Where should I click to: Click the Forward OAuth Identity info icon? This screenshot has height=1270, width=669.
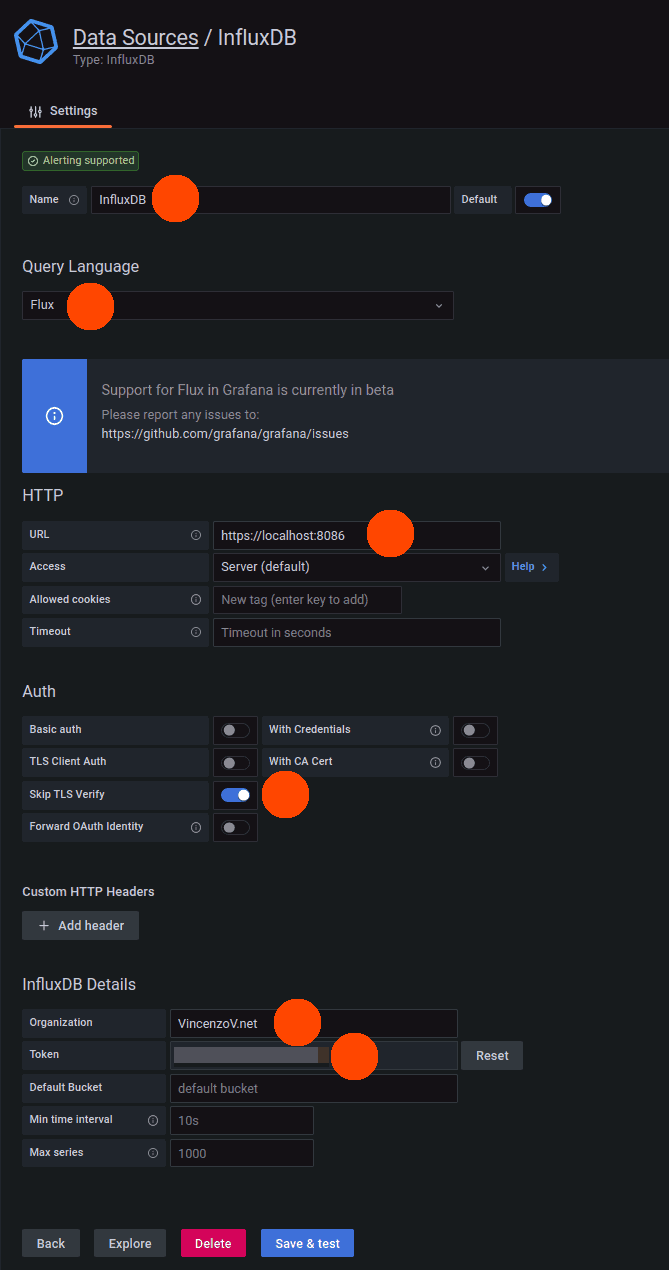(x=196, y=827)
